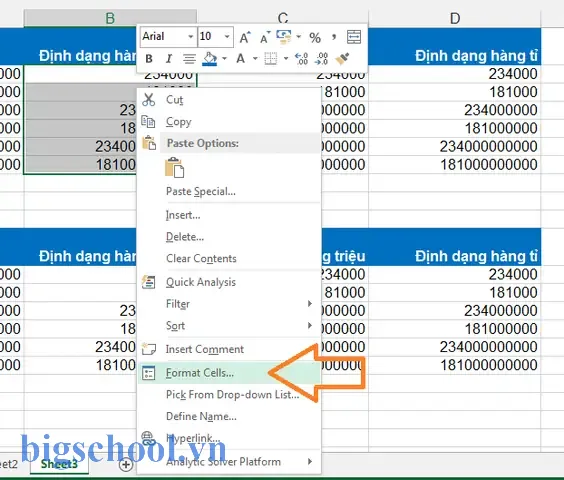Choose Copy from context menu

(229, 122)
